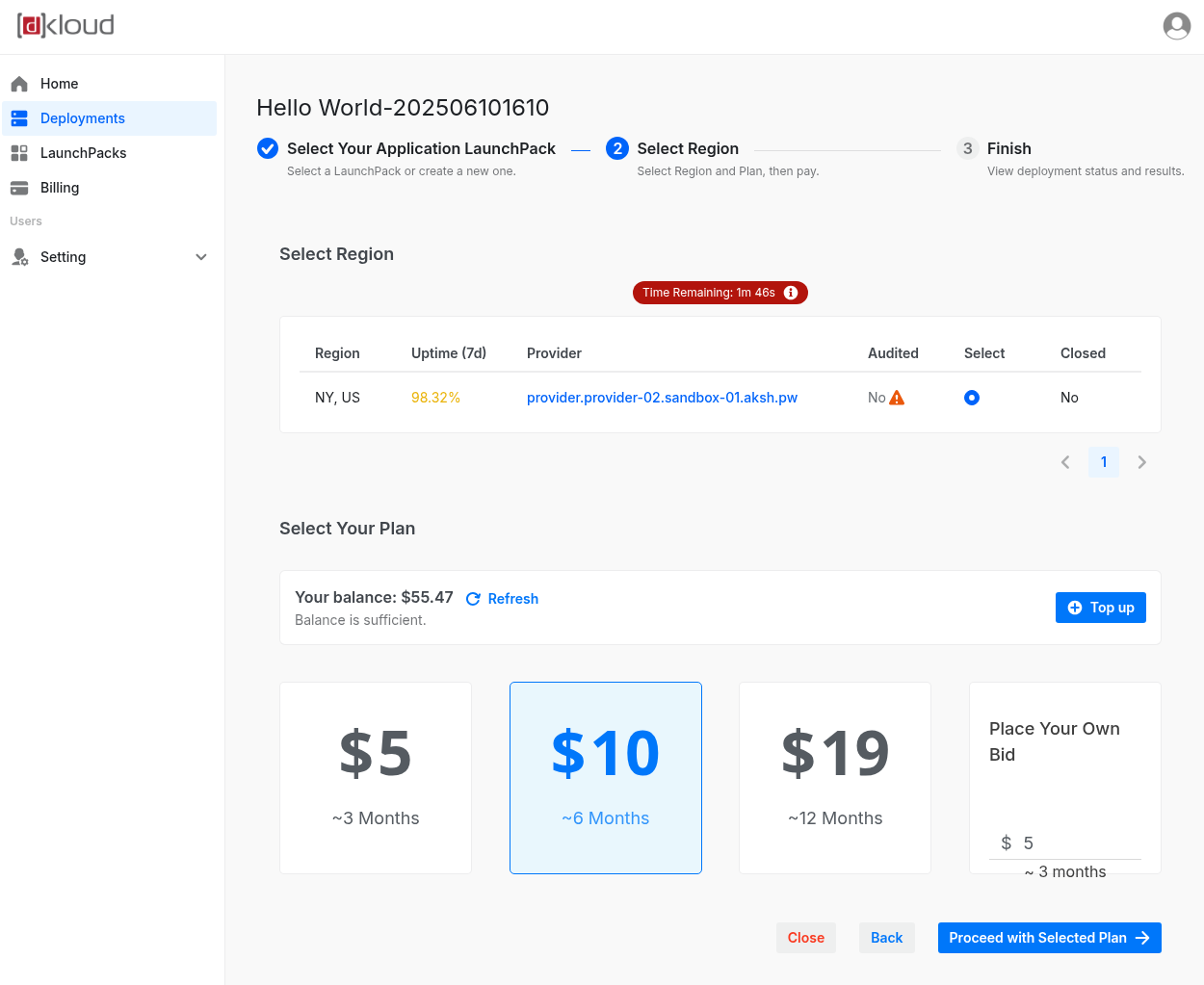The image size is (1204, 985).
Task: Click the Home house icon
Action: (19, 84)
